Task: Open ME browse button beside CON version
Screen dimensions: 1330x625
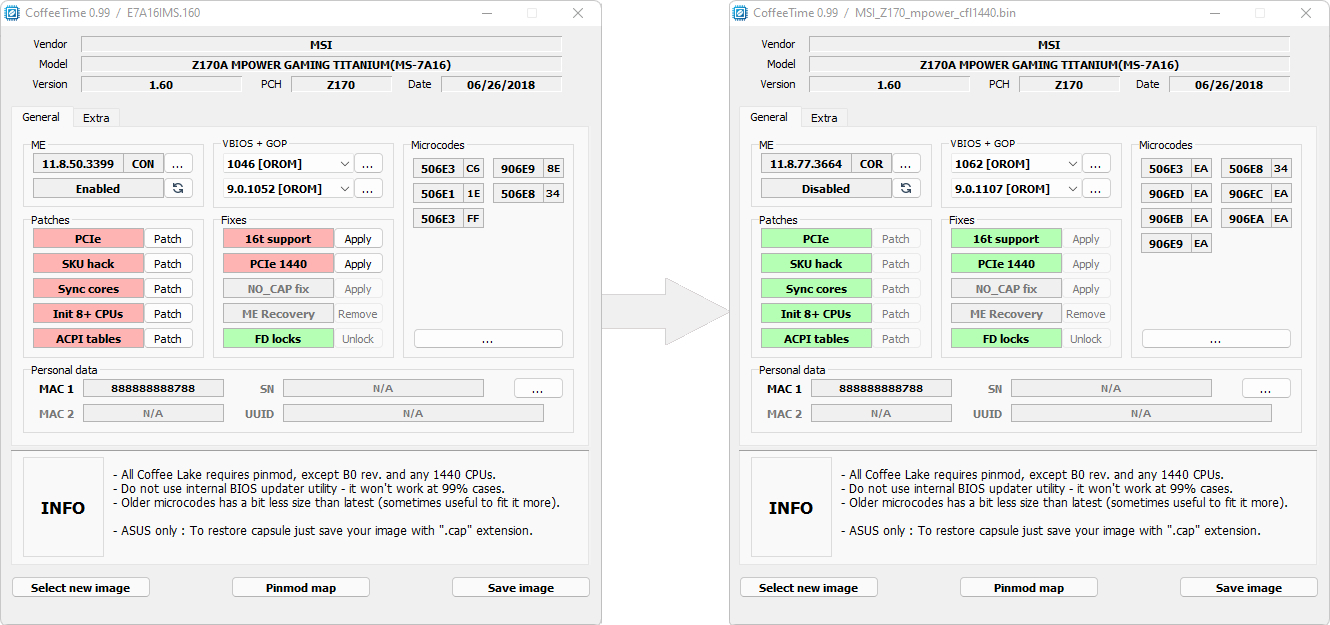Action: 178,163
